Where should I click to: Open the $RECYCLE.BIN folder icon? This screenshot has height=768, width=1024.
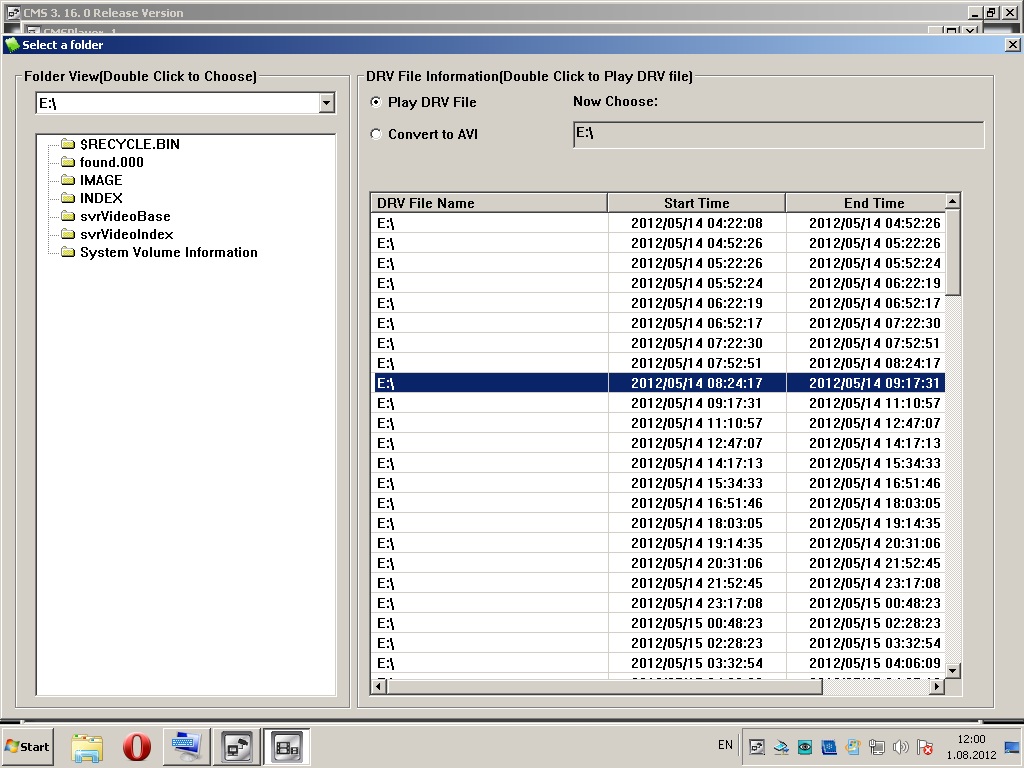[68, 144]
